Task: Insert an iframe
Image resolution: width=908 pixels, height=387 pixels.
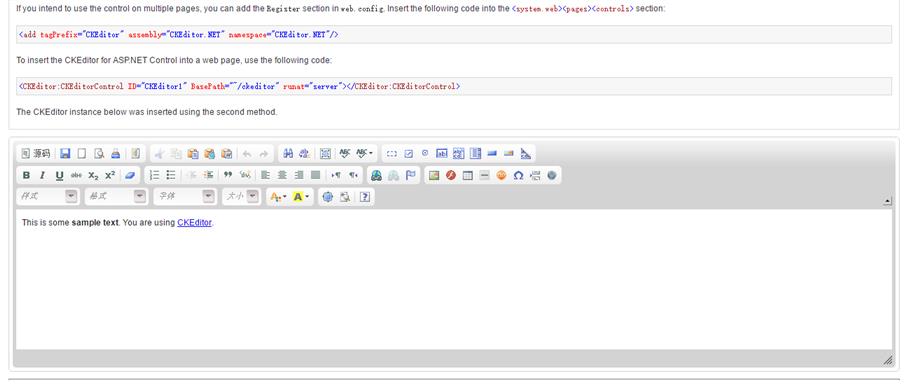Action: pos(552,175)
